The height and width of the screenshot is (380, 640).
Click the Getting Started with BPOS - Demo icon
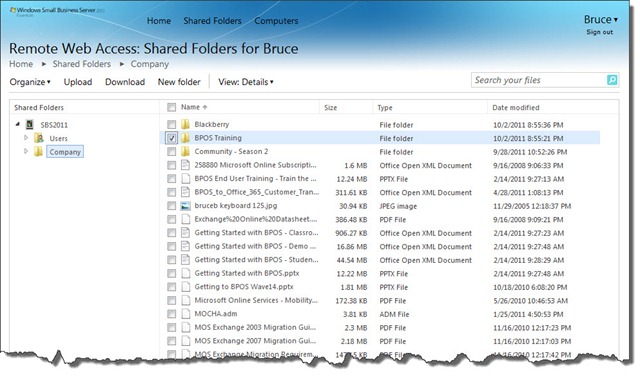(185, 246)
